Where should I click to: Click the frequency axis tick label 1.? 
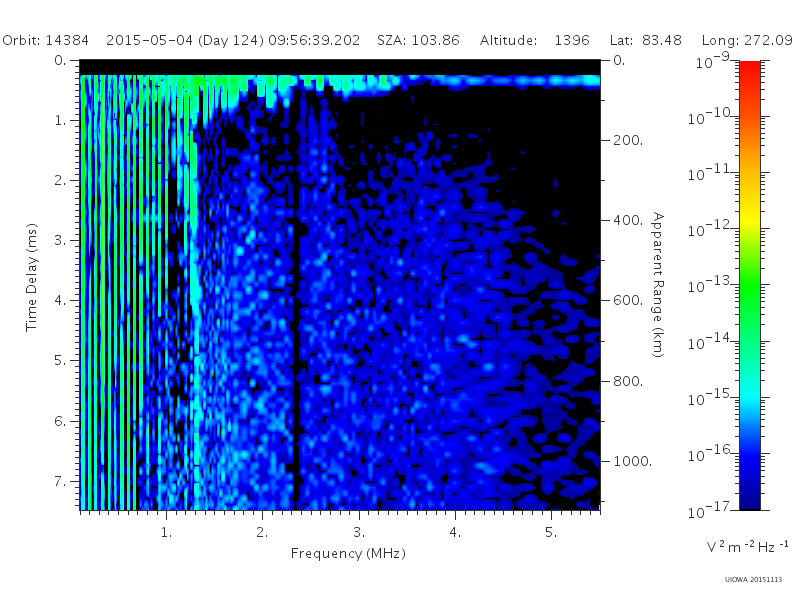(x=167, y=533)
